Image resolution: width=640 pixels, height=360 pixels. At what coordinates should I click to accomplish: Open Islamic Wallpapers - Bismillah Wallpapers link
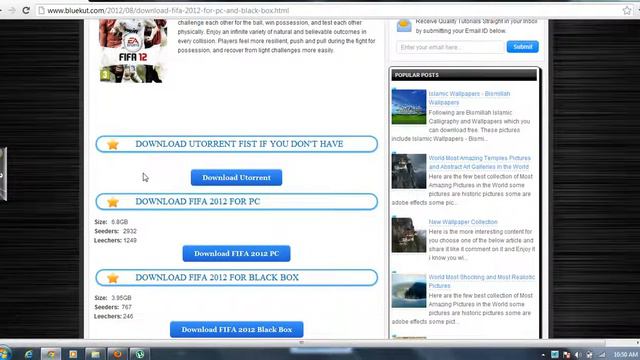(x=469, y=98)
